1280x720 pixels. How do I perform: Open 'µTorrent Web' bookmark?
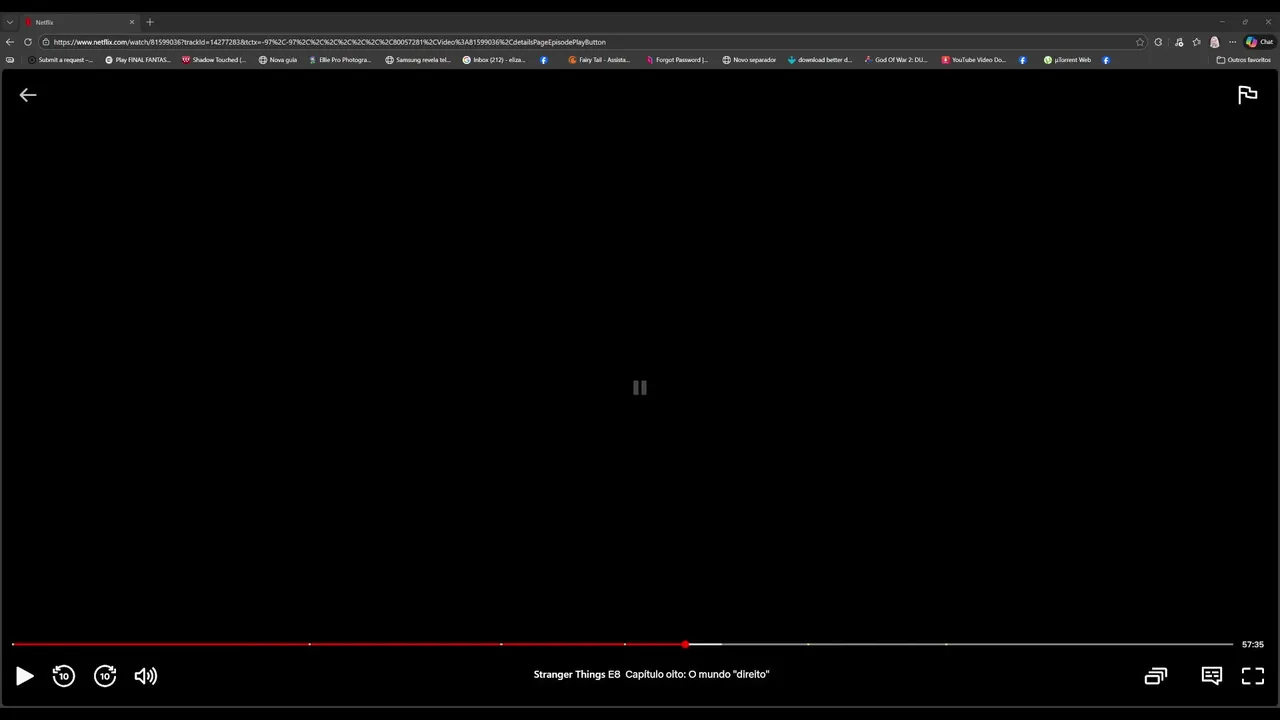pyautogui.click(x=1067, y=60)
